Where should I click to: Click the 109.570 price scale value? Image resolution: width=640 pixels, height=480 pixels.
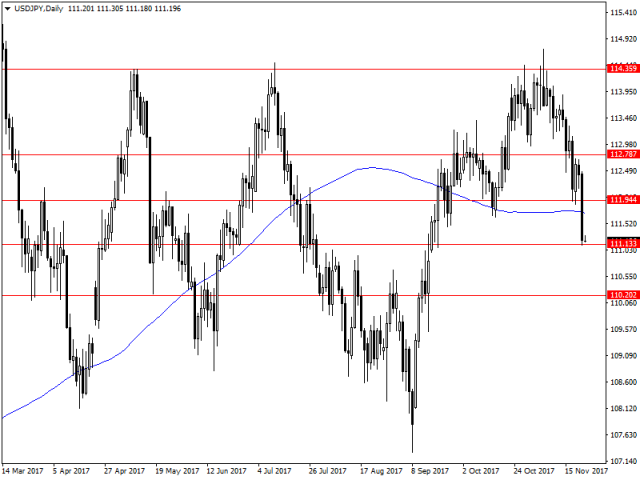click(x=623, y=329)
